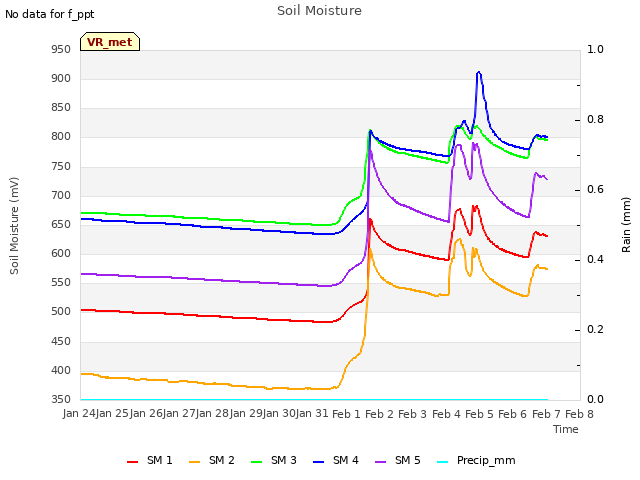640x480 pixels.
Task: Click the Precip_mm legend label
Action: click(x=486, y=460)
